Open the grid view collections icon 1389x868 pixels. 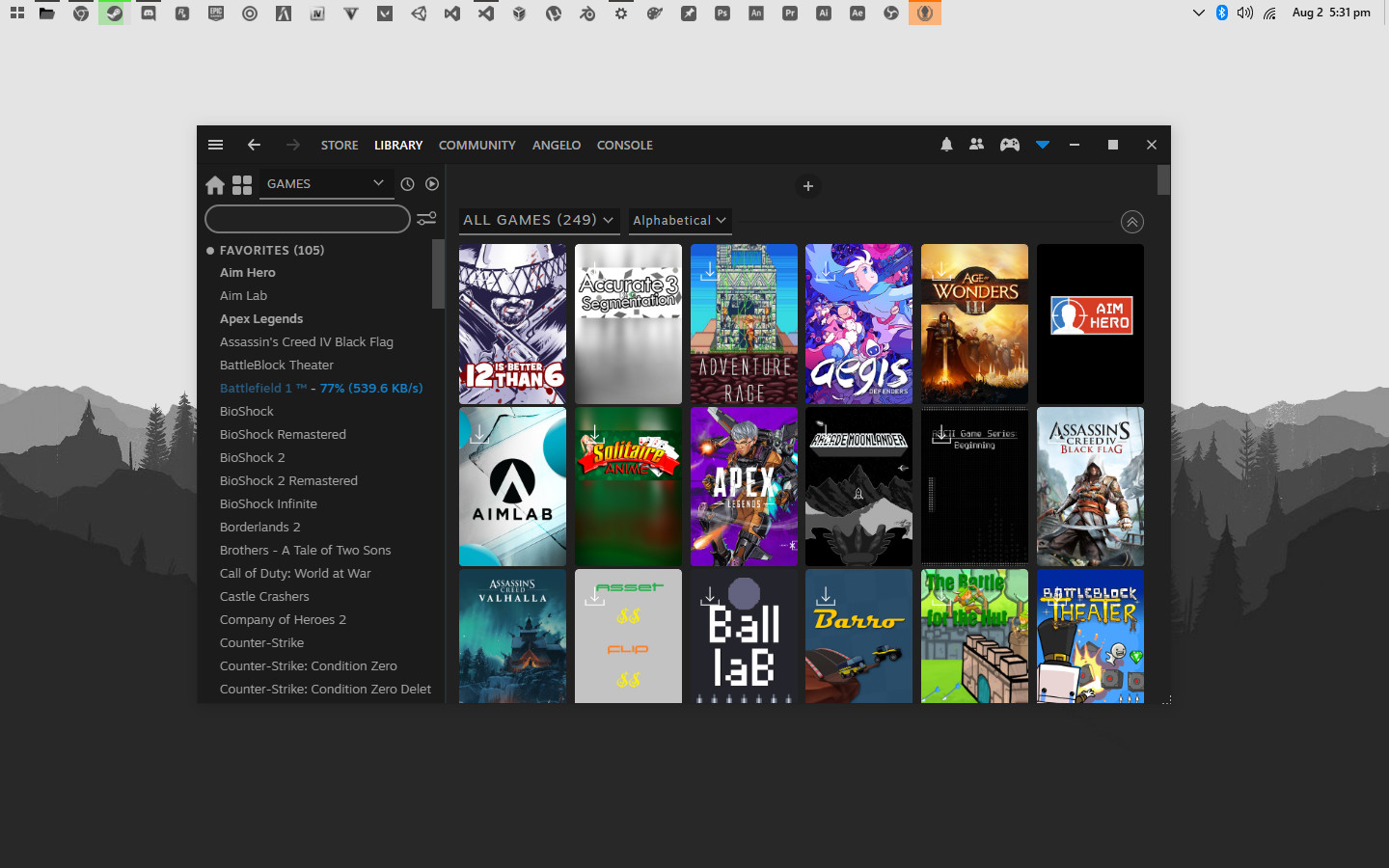[242, 184]
